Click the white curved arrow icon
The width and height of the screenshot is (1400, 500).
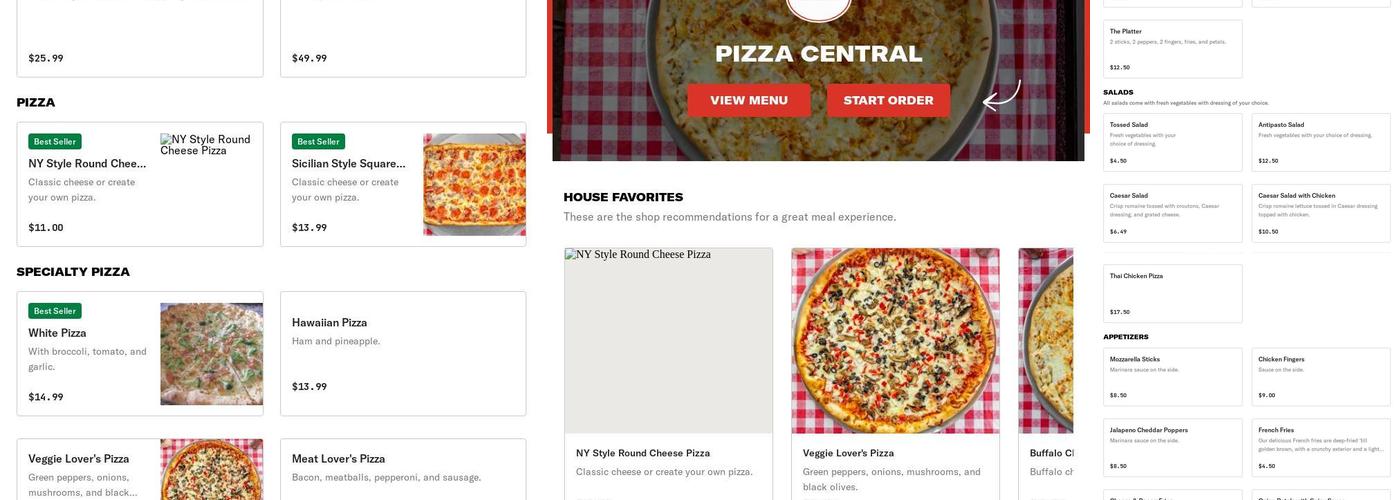tap(1001, 96)
